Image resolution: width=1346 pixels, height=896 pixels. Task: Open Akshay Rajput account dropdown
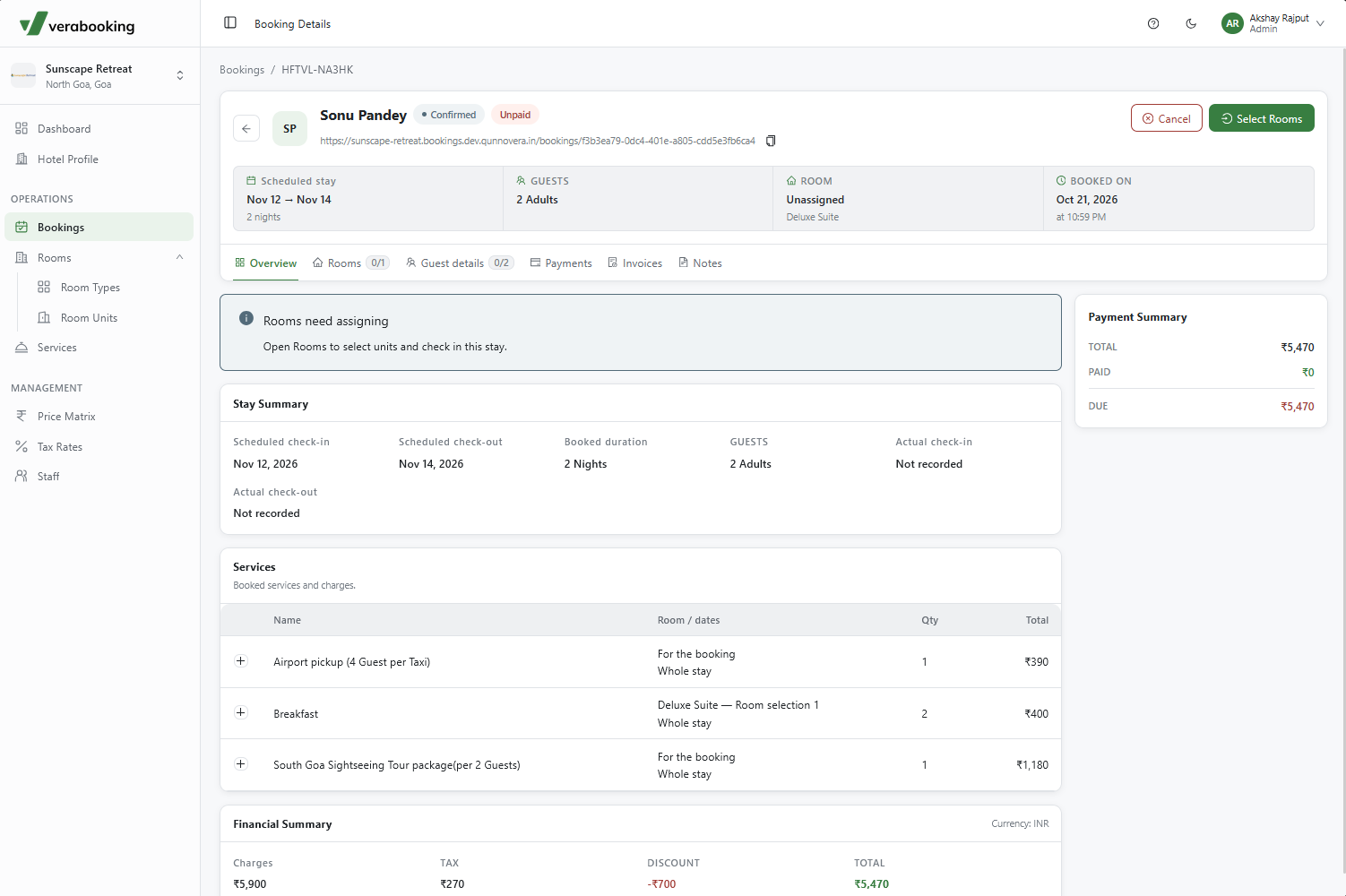(1273, 24)
